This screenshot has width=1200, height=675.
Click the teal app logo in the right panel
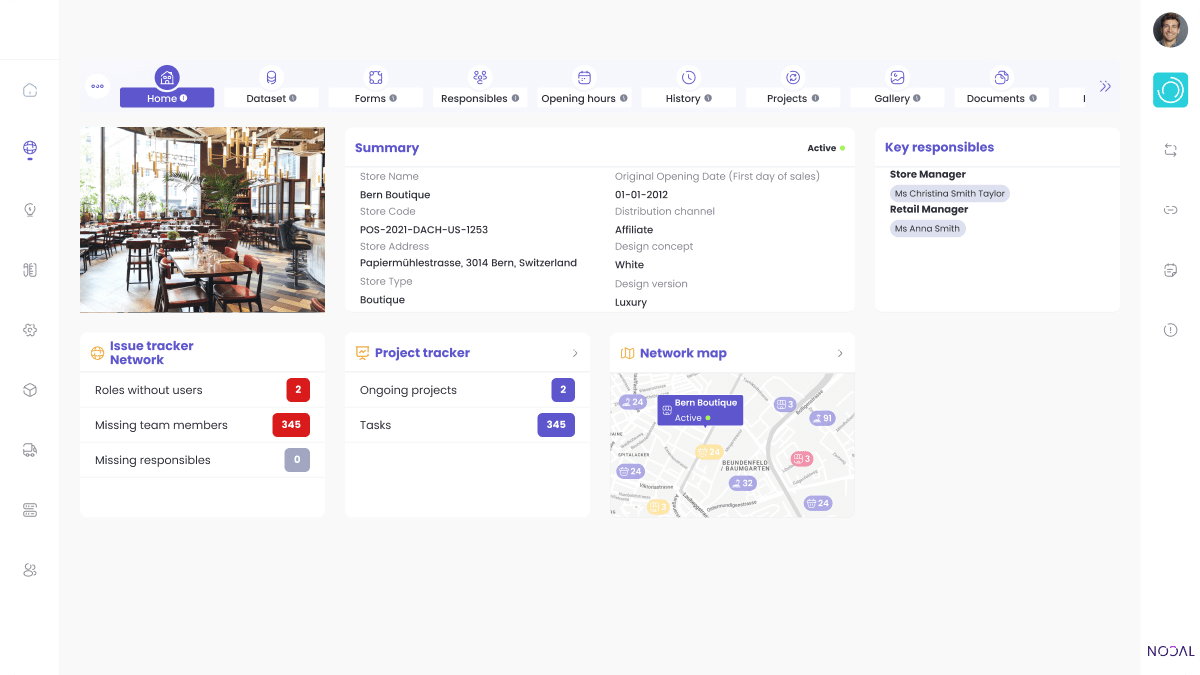coord(1170,89)
